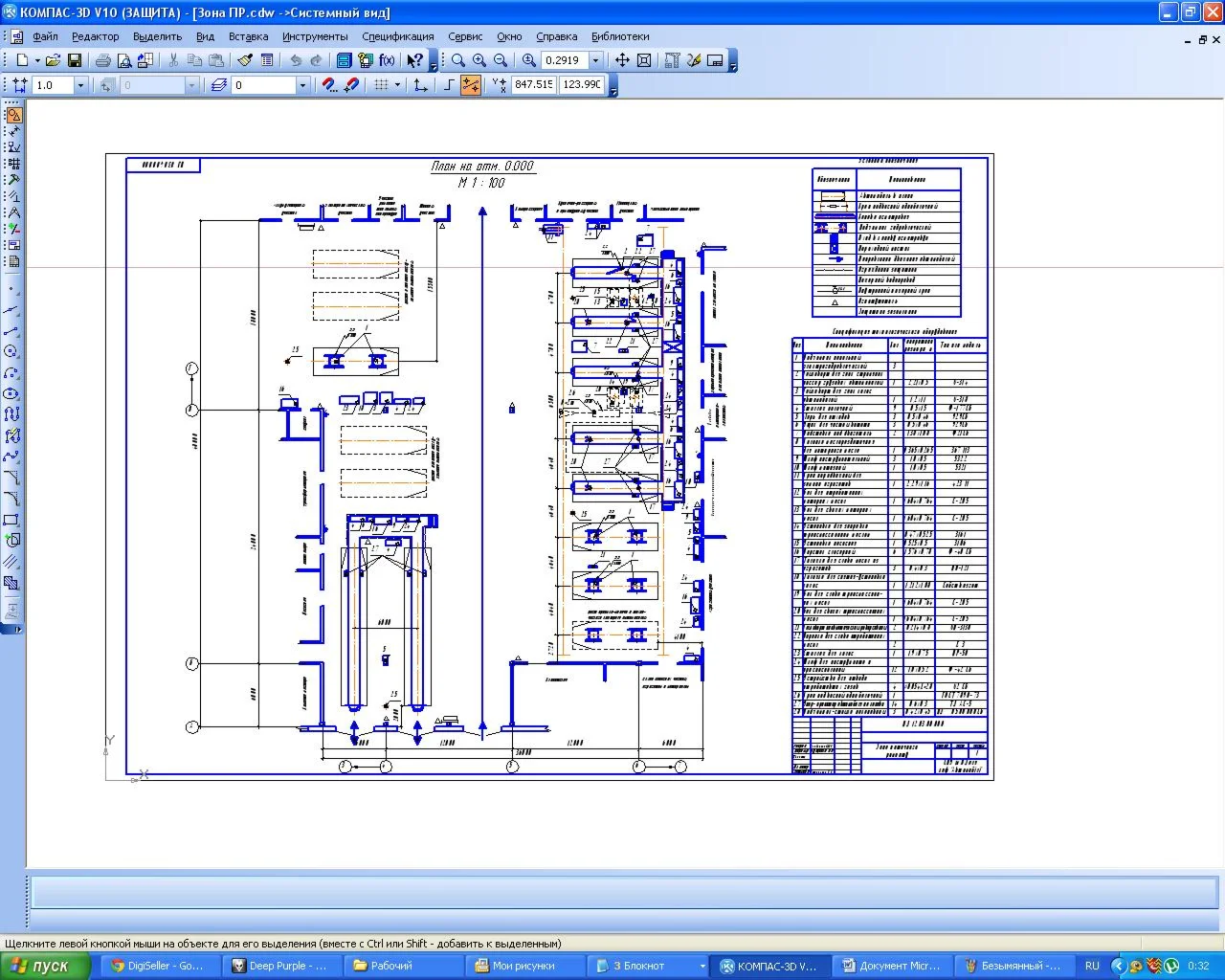Screen dimensions: 1225x980
Task: Click the Pan view cross-arrows icon
Action: point(622,60)
